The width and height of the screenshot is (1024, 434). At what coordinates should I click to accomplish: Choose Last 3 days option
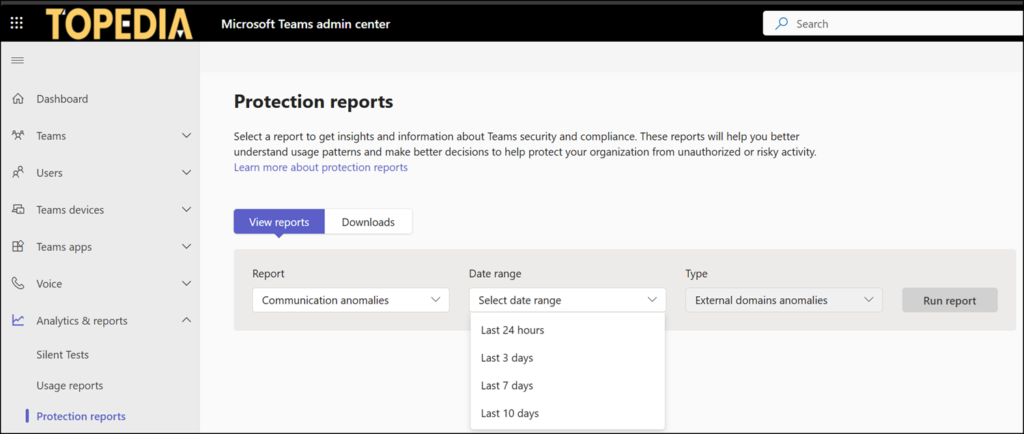568,358
